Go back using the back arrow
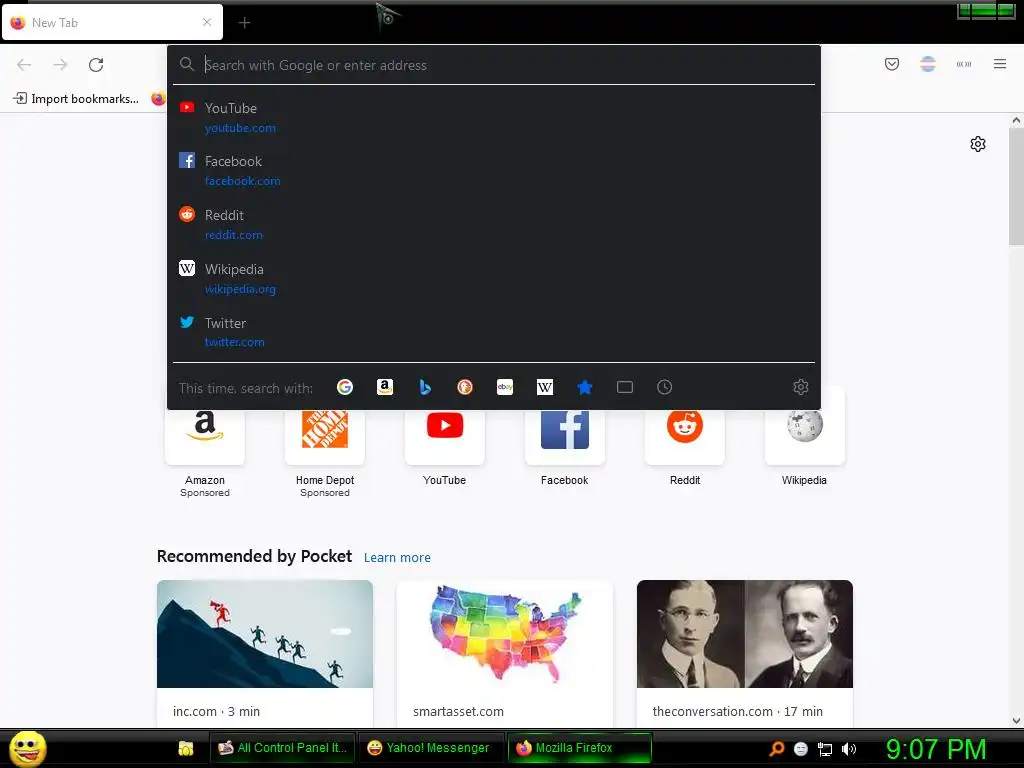 point(24,65)
